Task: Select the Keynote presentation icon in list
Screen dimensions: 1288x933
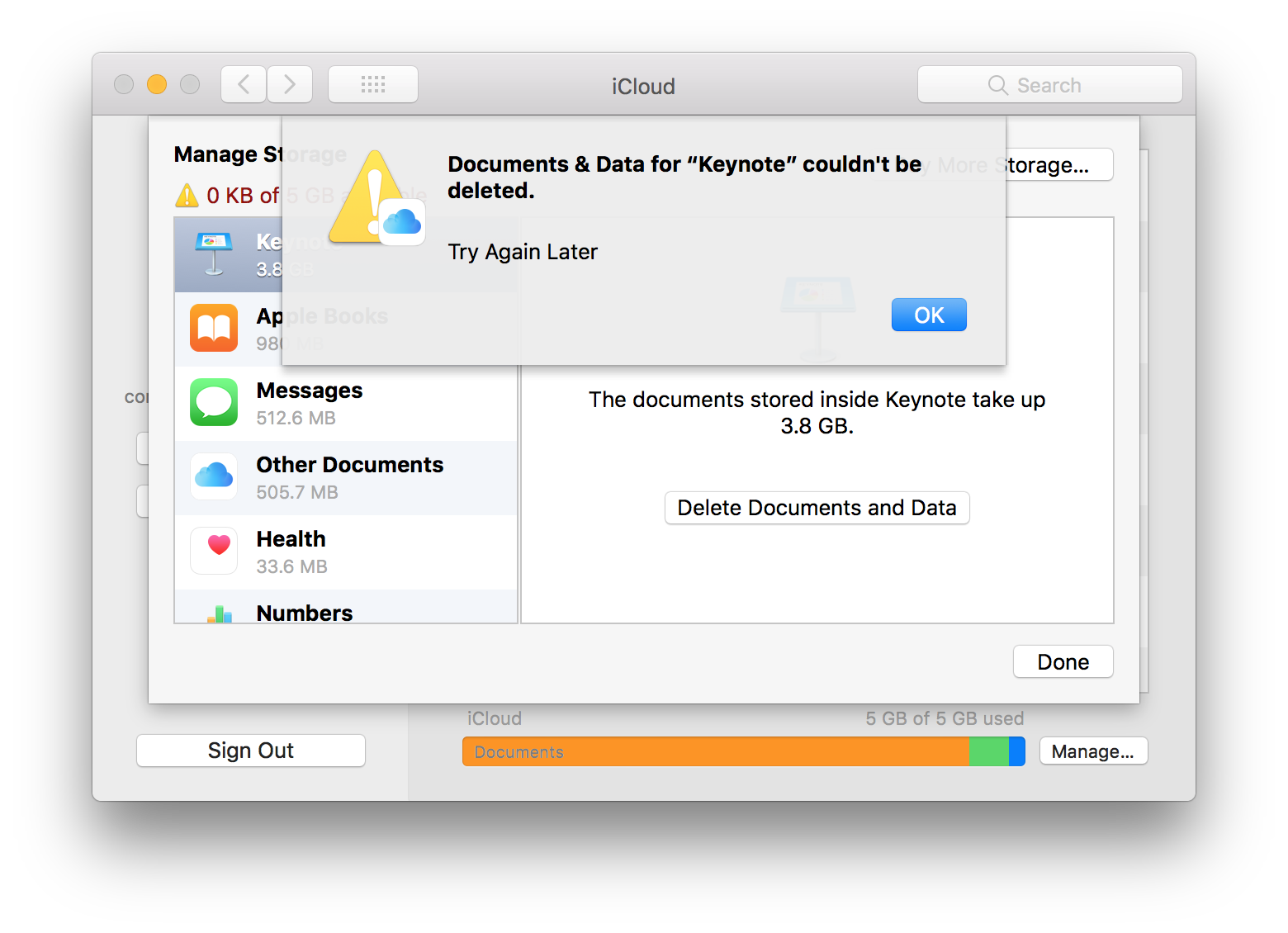Action: (214, 253)
